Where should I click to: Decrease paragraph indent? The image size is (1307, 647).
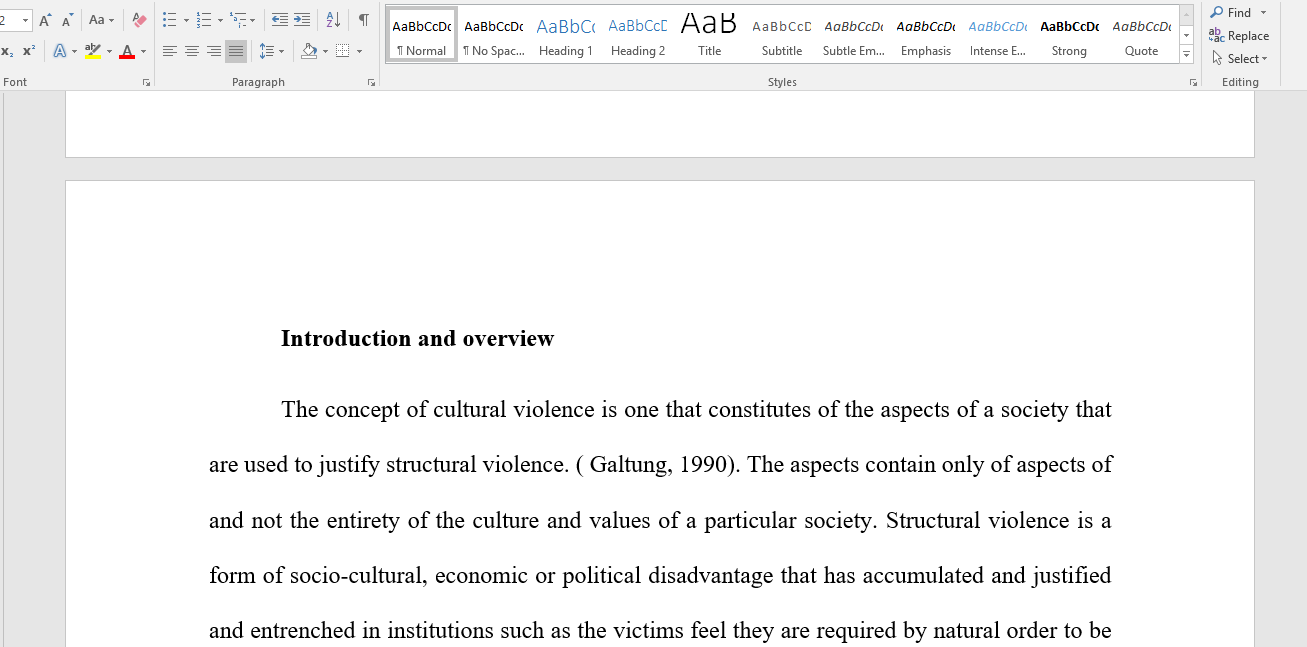[279, 20]
